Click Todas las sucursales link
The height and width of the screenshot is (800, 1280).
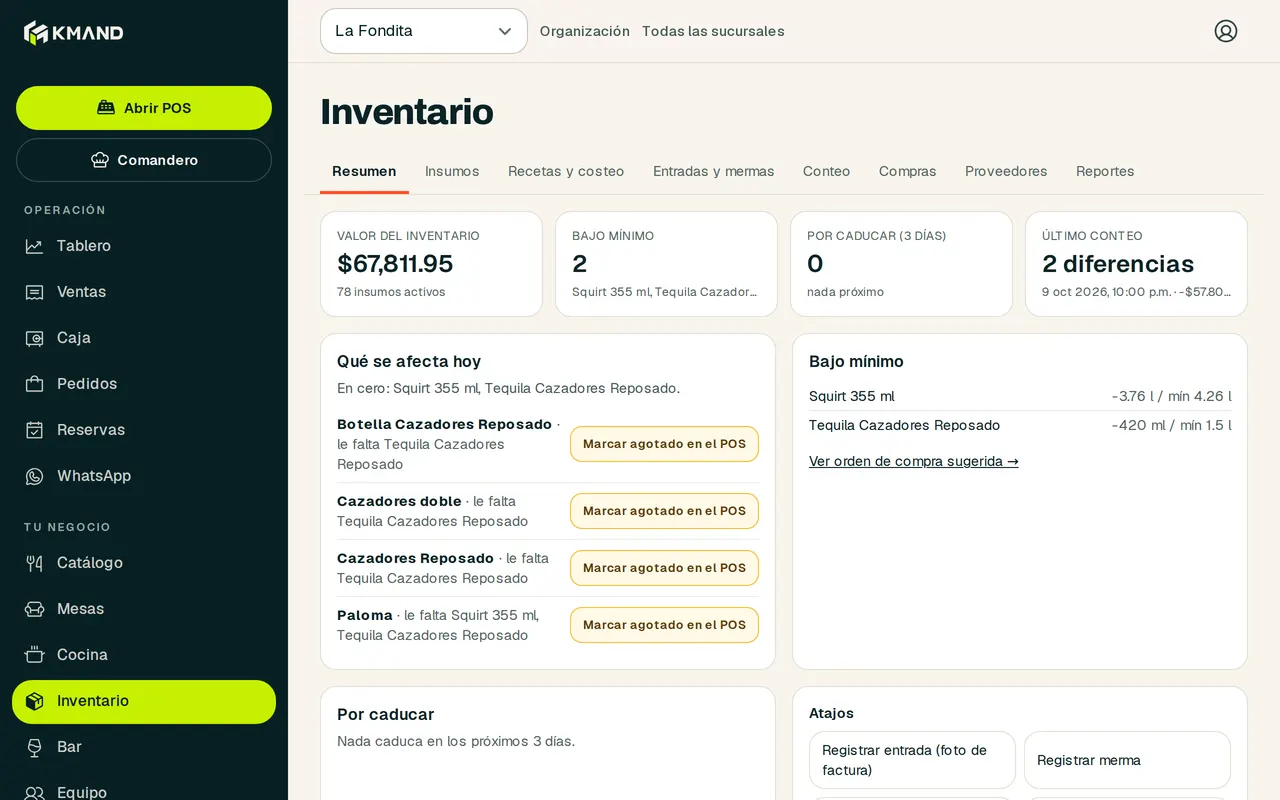tap(713, 31)
